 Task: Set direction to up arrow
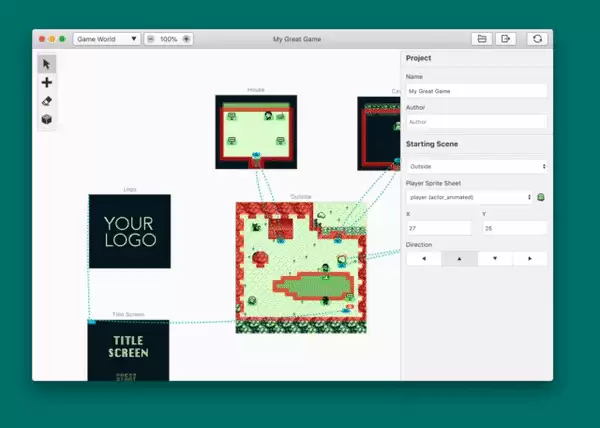pyautogui.click(x=460, y=259)
